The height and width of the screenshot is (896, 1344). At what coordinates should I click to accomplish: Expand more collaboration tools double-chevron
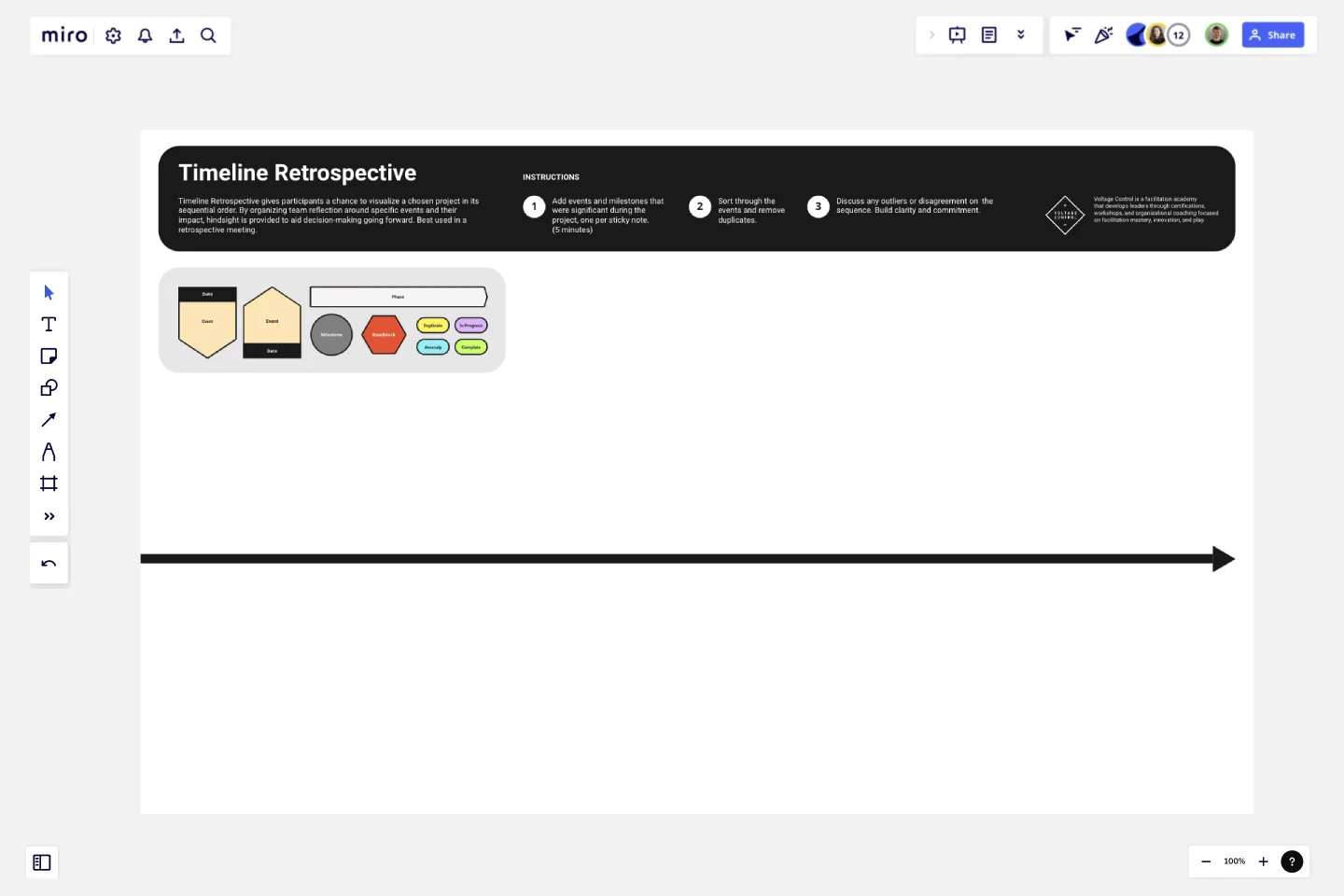pyautogui.click(x=1021, y=35)
